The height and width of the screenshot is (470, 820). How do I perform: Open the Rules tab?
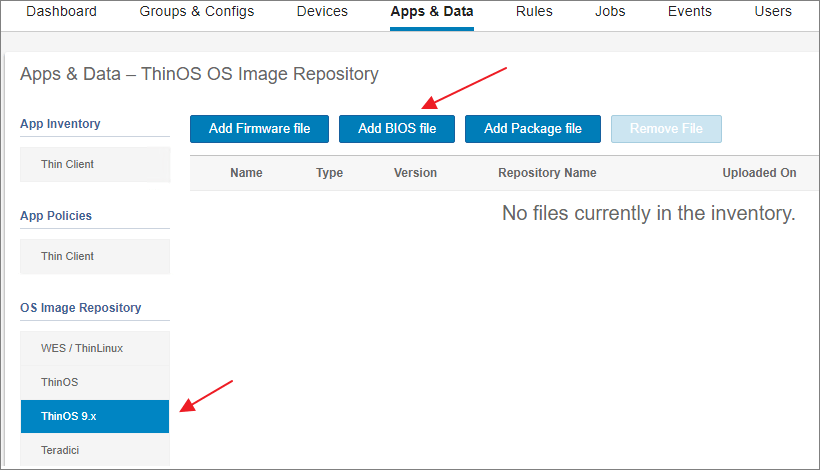pyautogui.click(x=535, y=12)
